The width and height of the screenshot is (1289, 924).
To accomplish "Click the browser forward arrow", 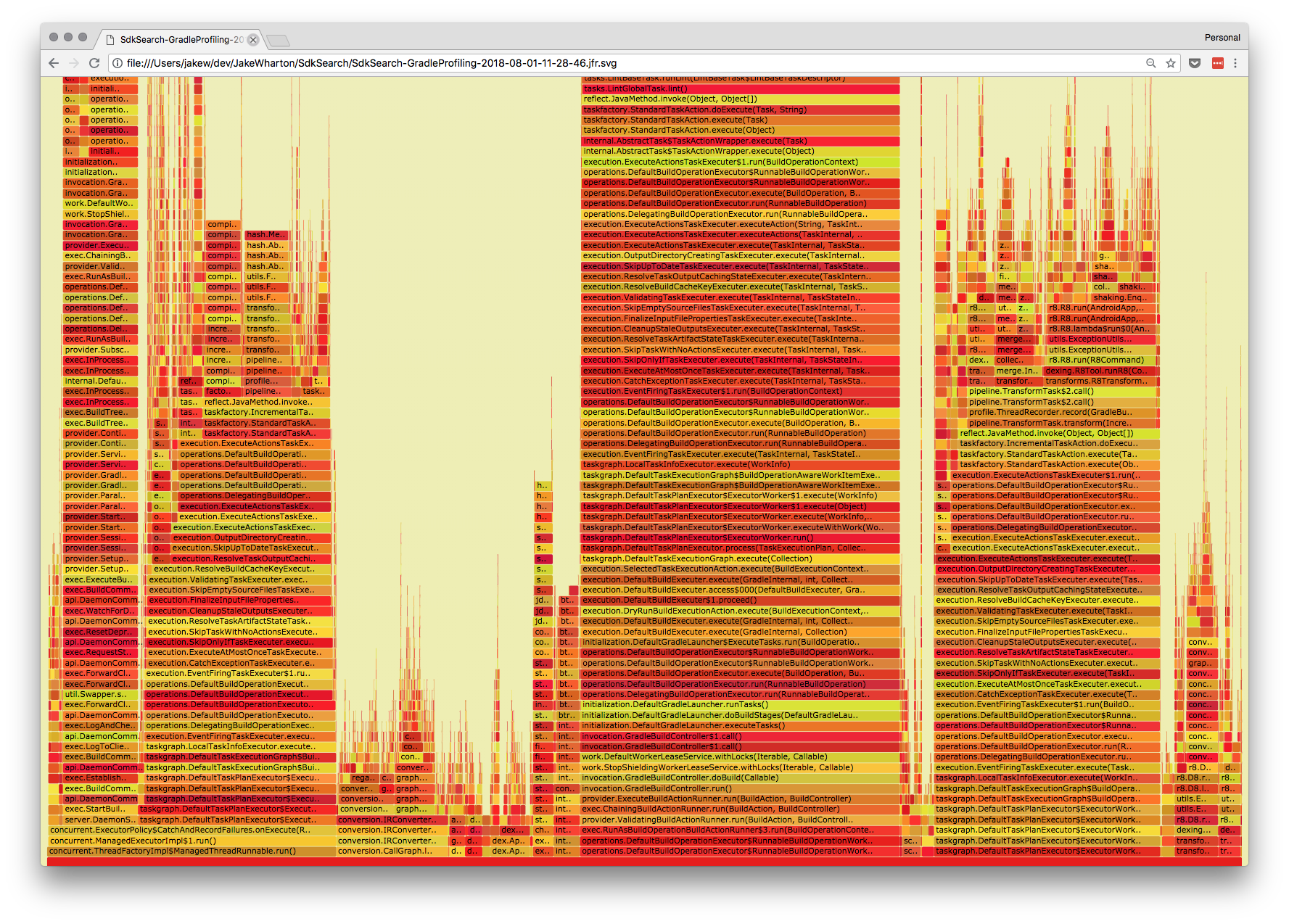I will pos(74,63).
